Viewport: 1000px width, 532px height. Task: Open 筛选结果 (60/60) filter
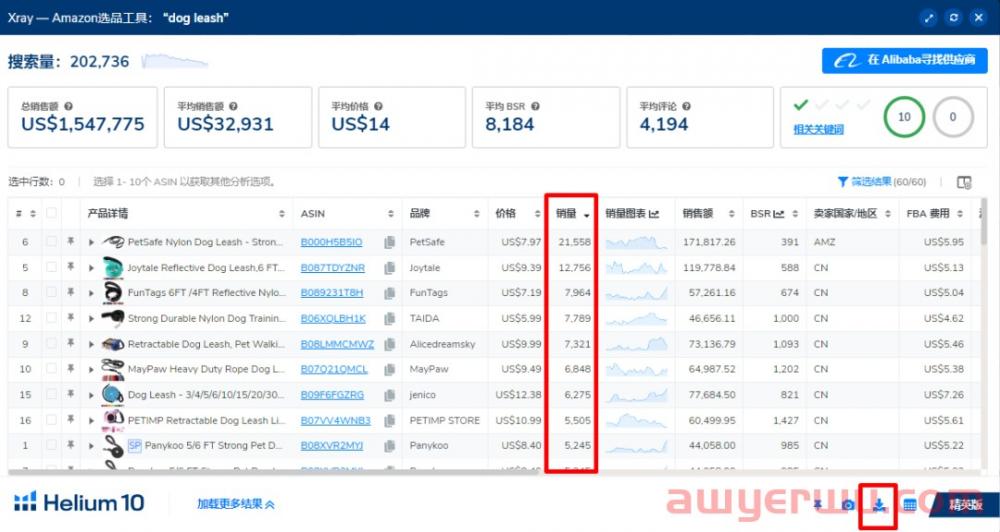[881, 182]
